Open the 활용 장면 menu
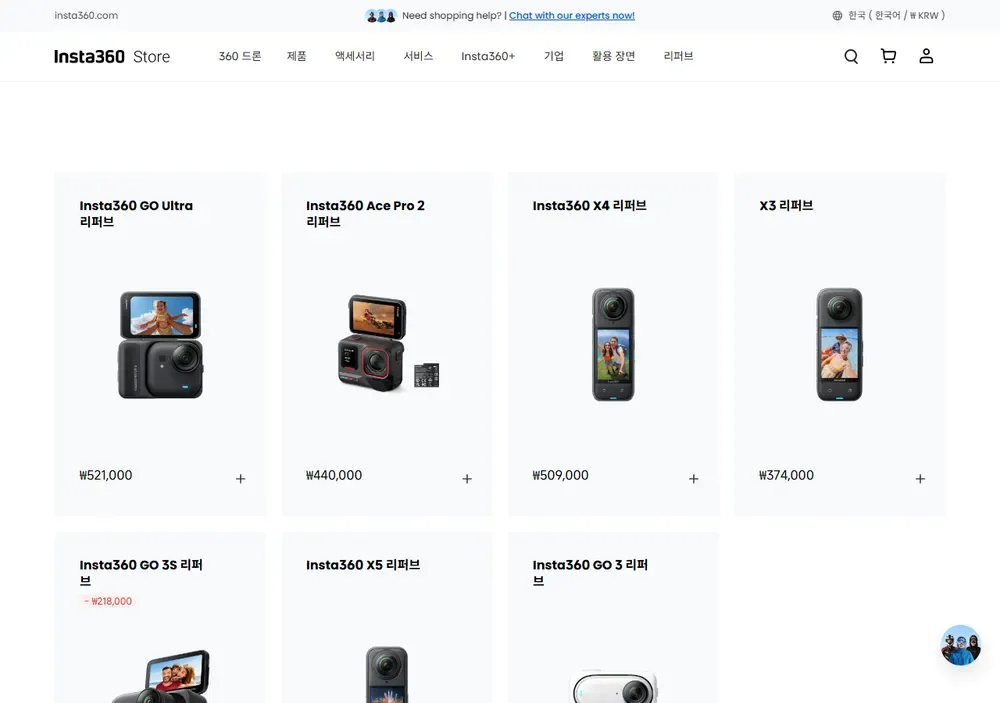This screenshot has width=1000, height=703. pos(614,56)
